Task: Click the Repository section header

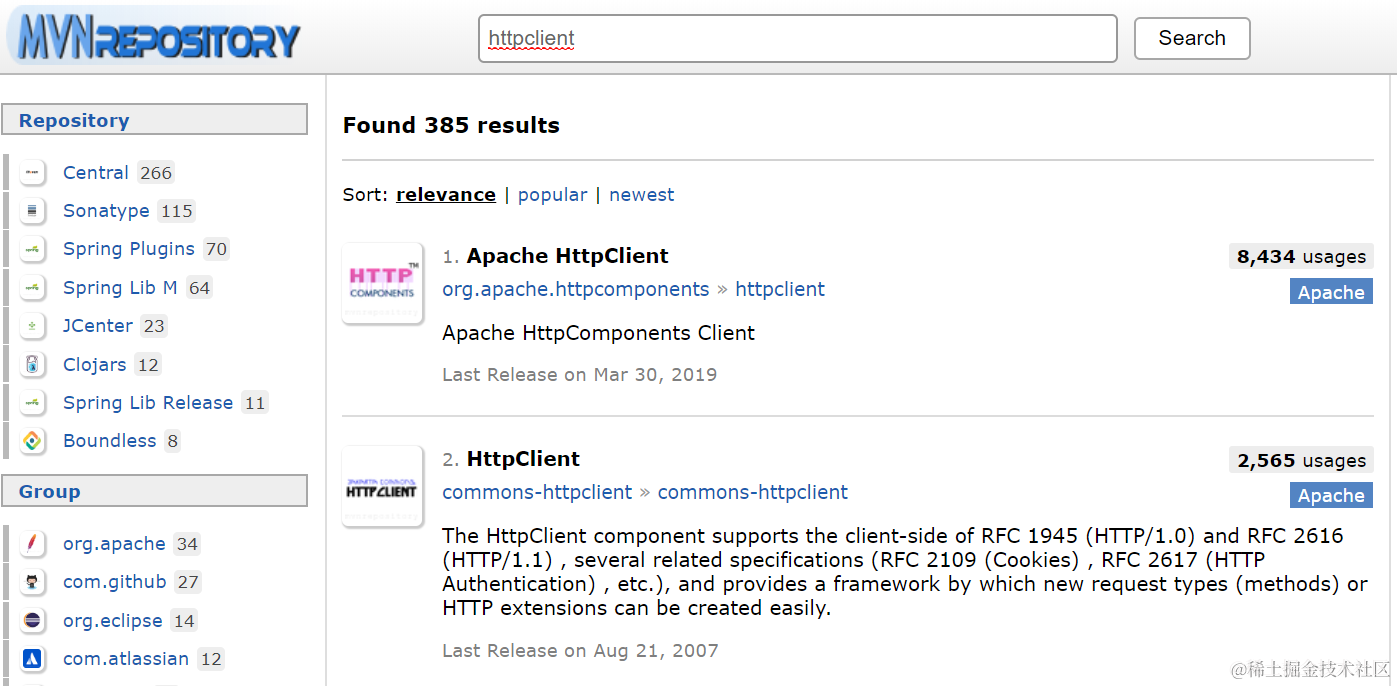Action: (x=154, y=120)
